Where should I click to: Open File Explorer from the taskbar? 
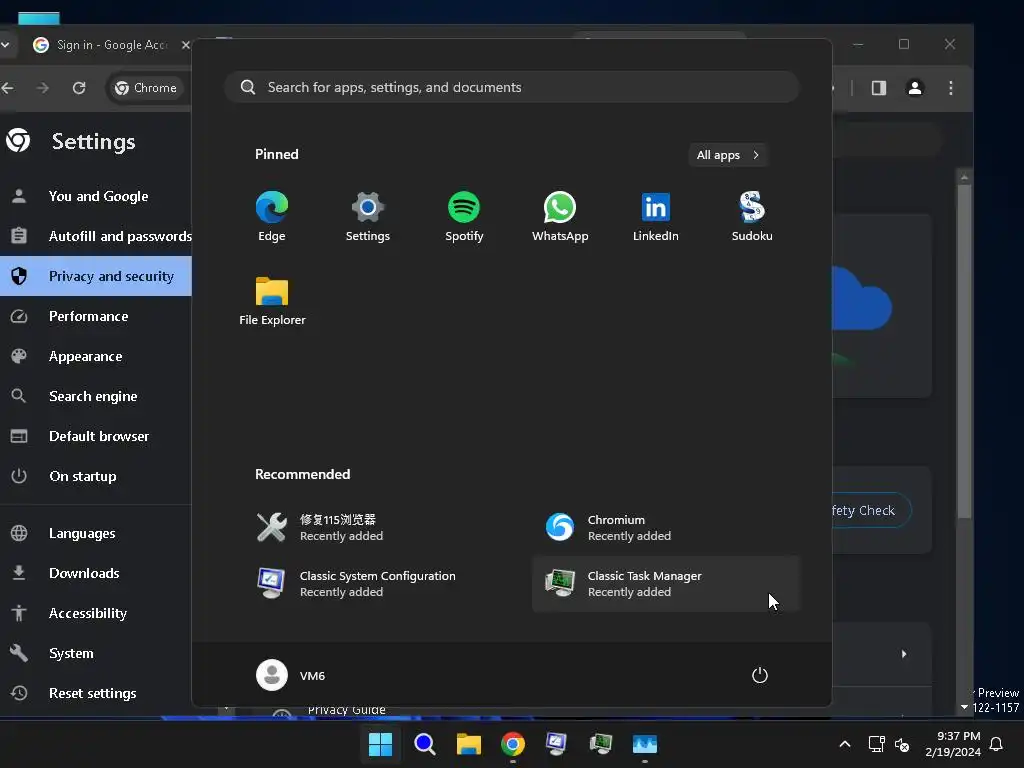[x=468, y=744]
